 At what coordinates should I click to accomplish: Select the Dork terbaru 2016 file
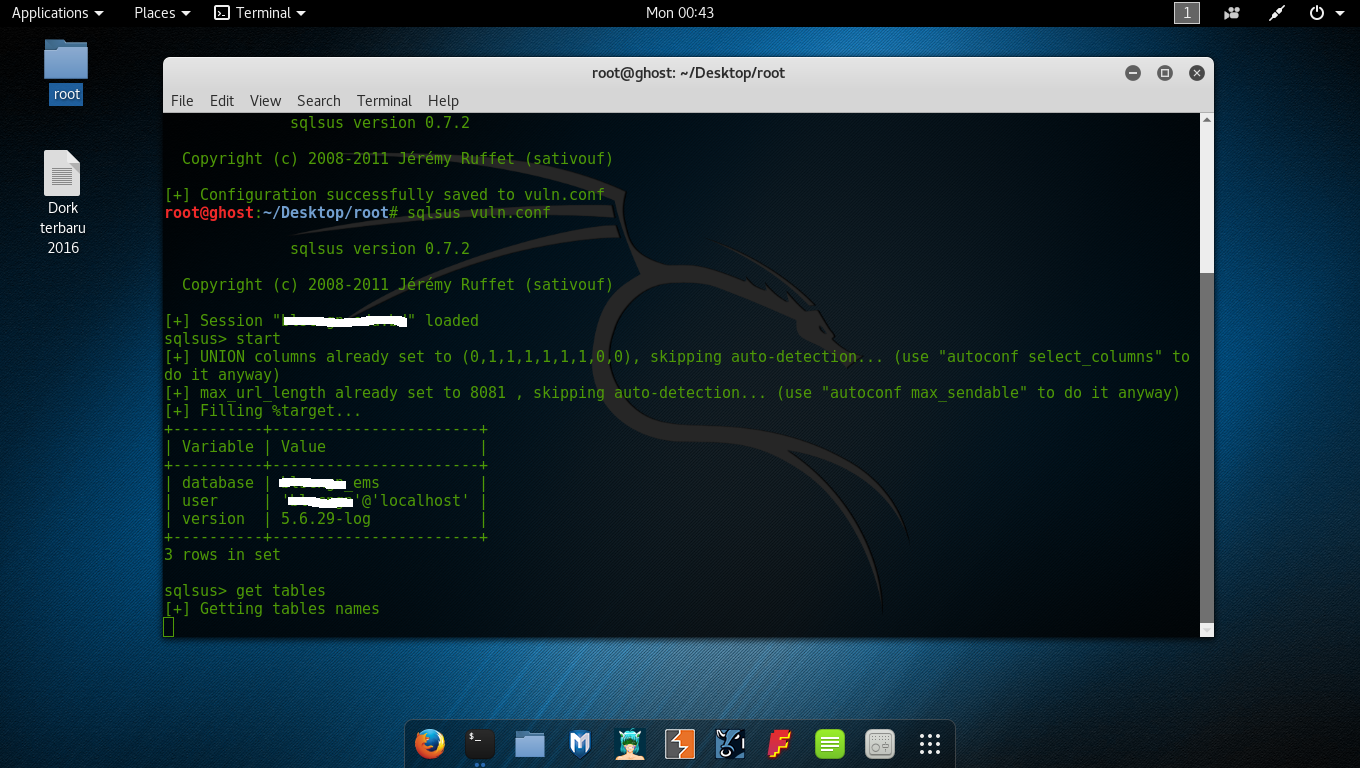(x=62, y=203)
